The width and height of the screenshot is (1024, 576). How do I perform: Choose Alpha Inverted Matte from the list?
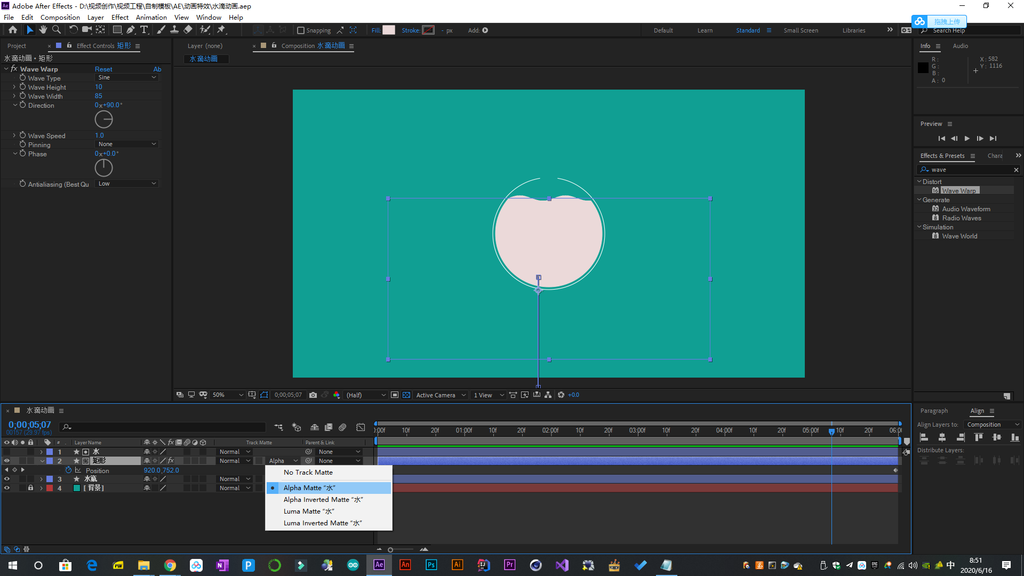322,499
